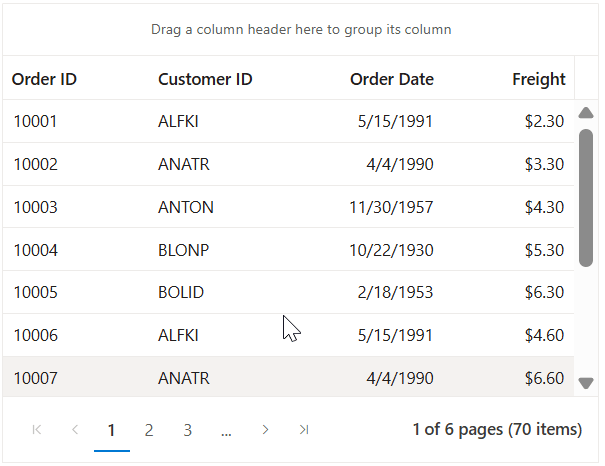This screenshot has width=605, height=466.
Task: Select the BLONP customer cell
Action: (x=184, y=250)
